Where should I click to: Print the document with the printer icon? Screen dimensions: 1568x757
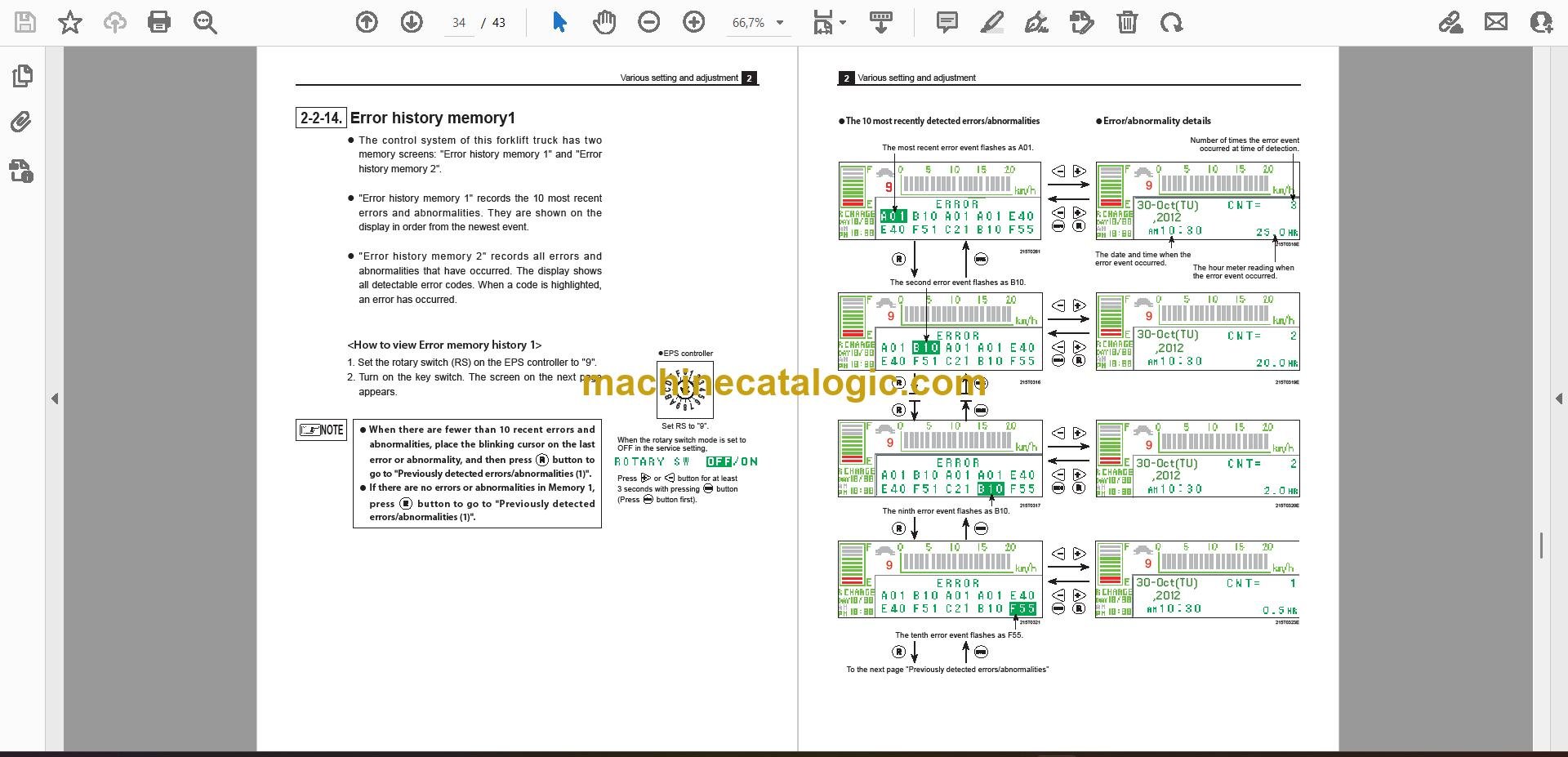tap(159, 22)
